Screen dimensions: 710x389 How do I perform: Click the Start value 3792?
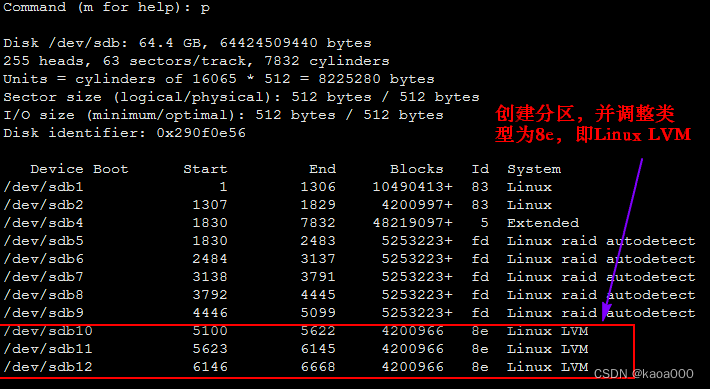[210, 295]
